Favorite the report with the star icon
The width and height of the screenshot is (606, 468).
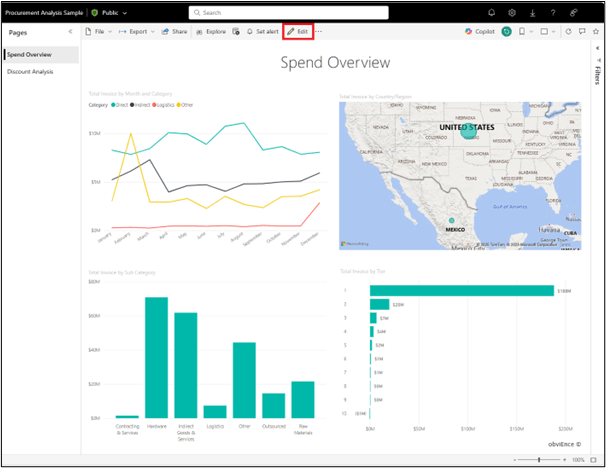596,32
